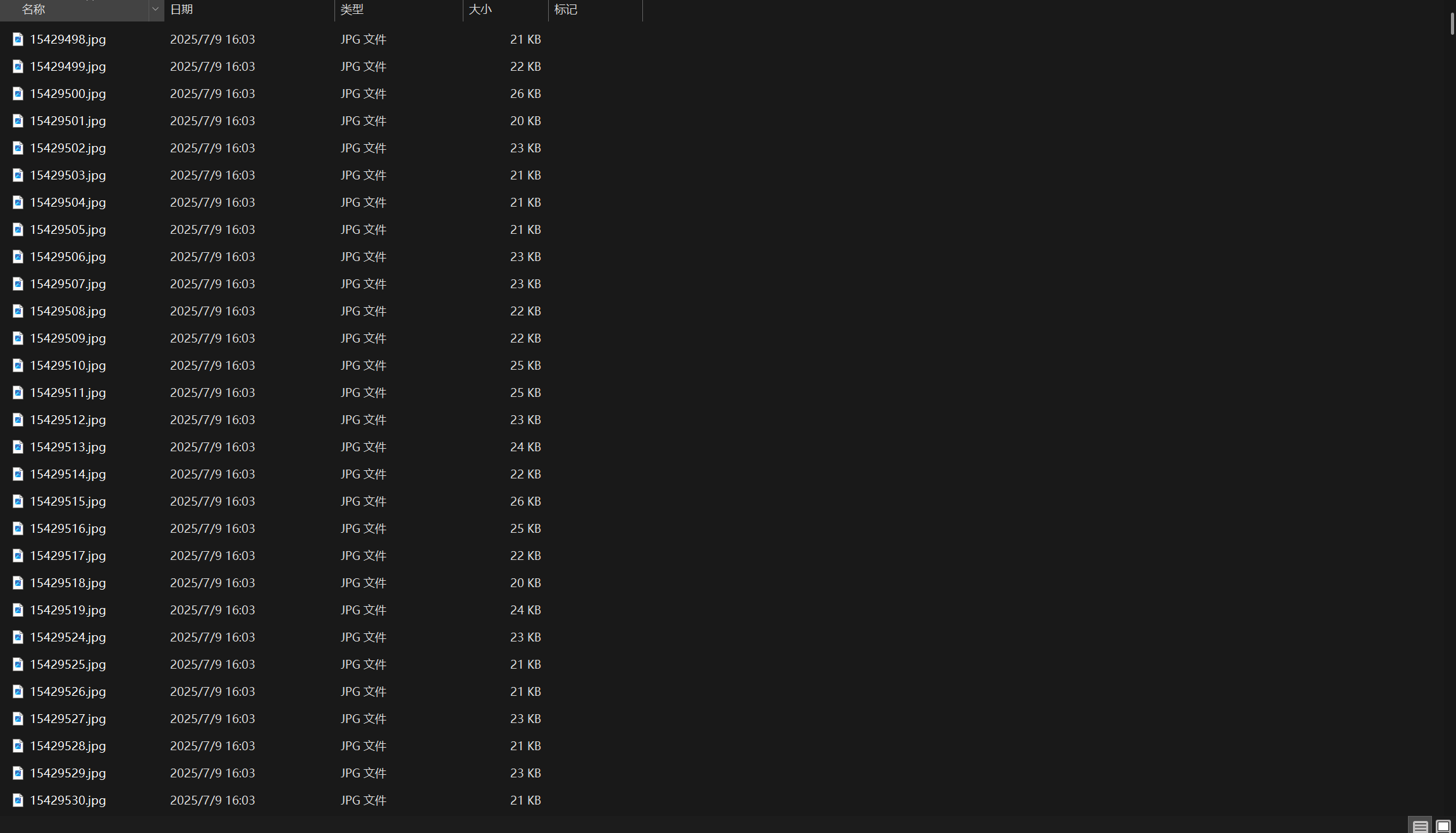
Task: Select file name 15429527.jpg
Action: [68, 719]
